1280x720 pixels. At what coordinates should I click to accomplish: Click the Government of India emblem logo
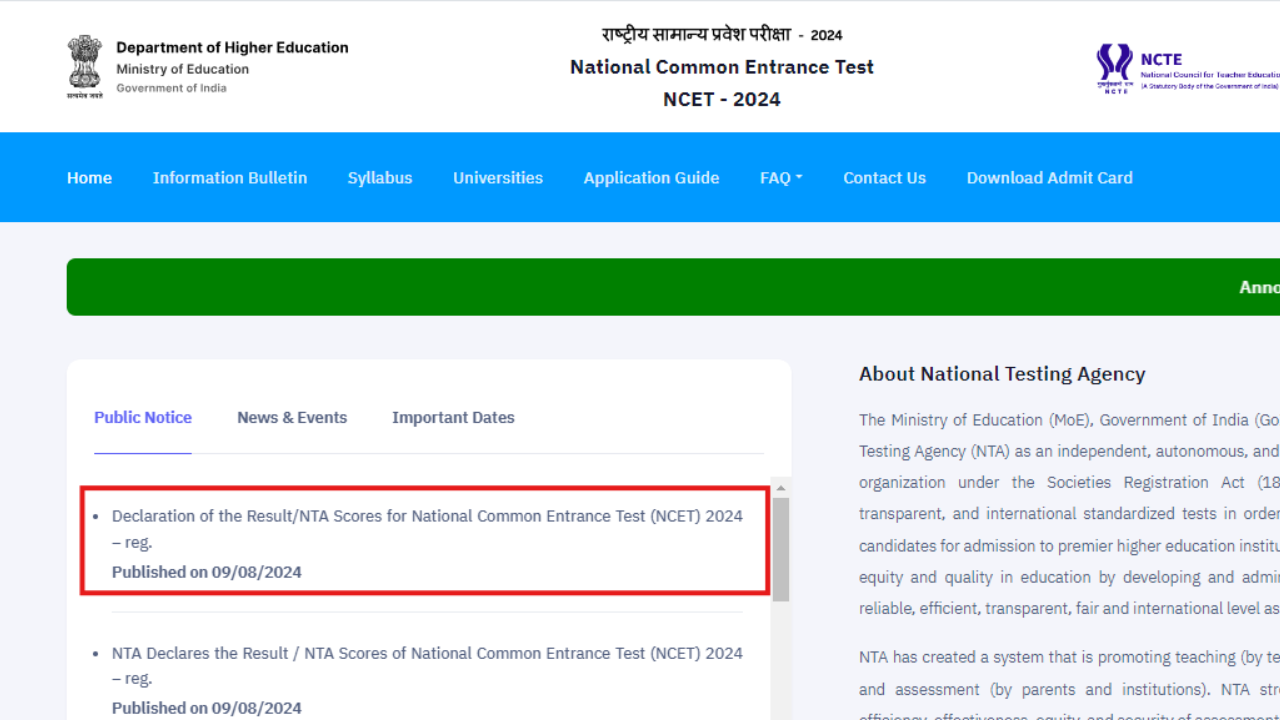[84, 66]
